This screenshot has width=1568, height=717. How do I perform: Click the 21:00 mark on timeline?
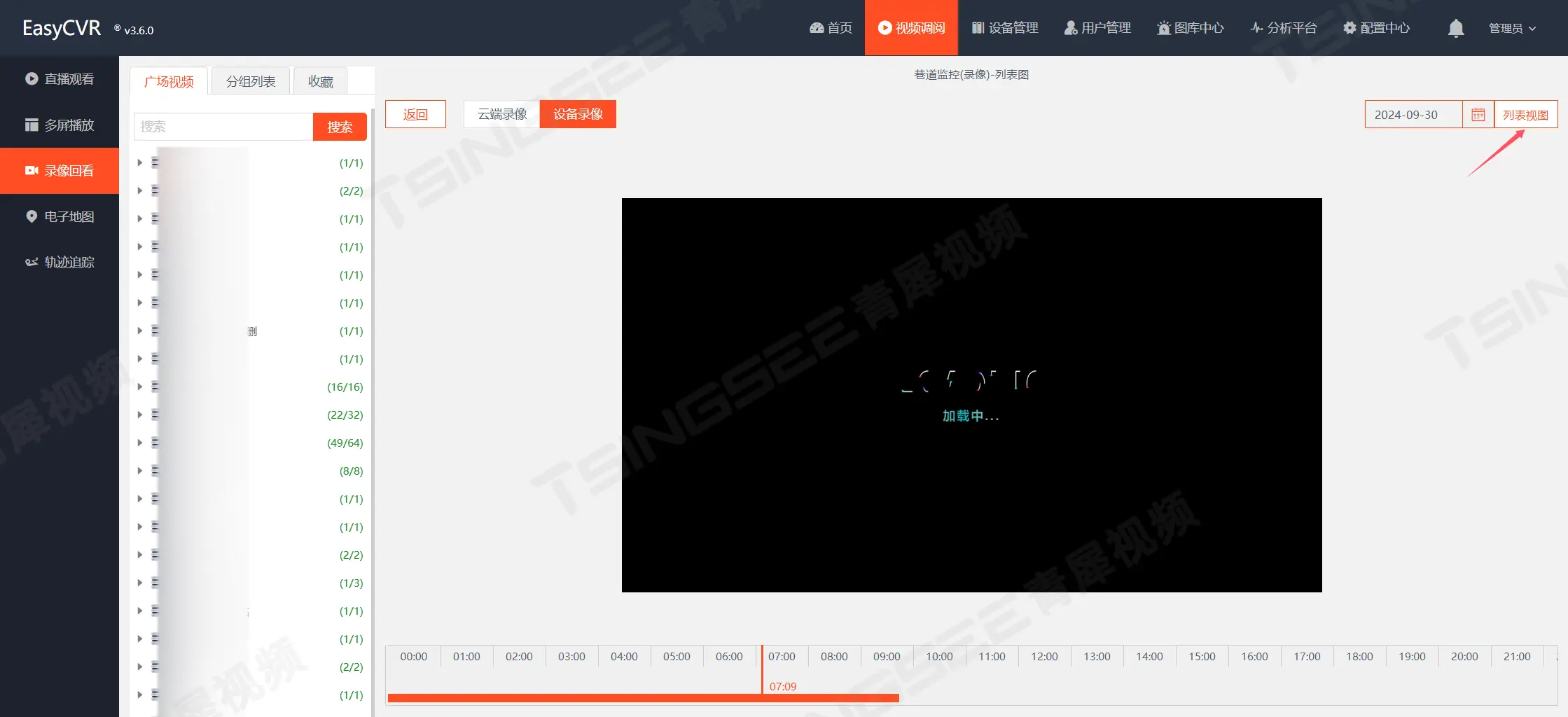point(1517,657)
